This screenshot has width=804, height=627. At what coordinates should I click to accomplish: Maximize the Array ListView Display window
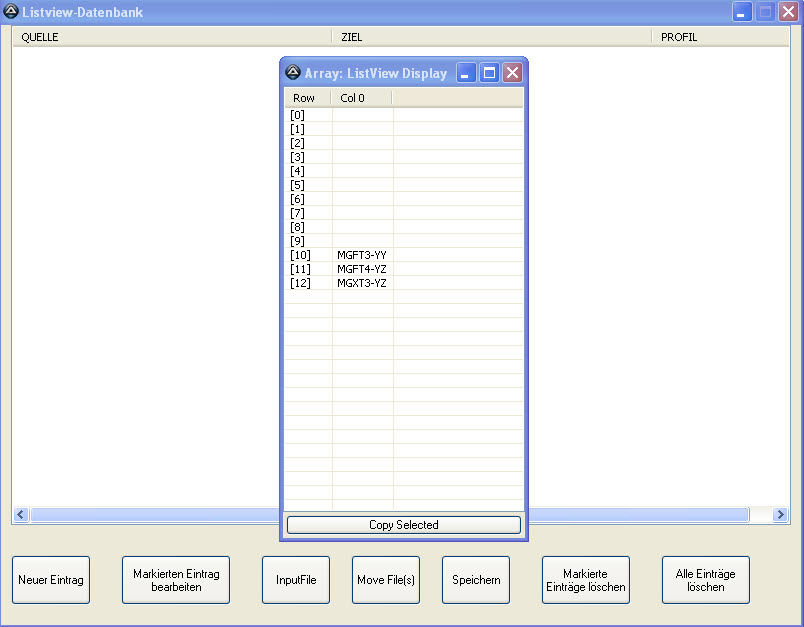coord(489,73)
